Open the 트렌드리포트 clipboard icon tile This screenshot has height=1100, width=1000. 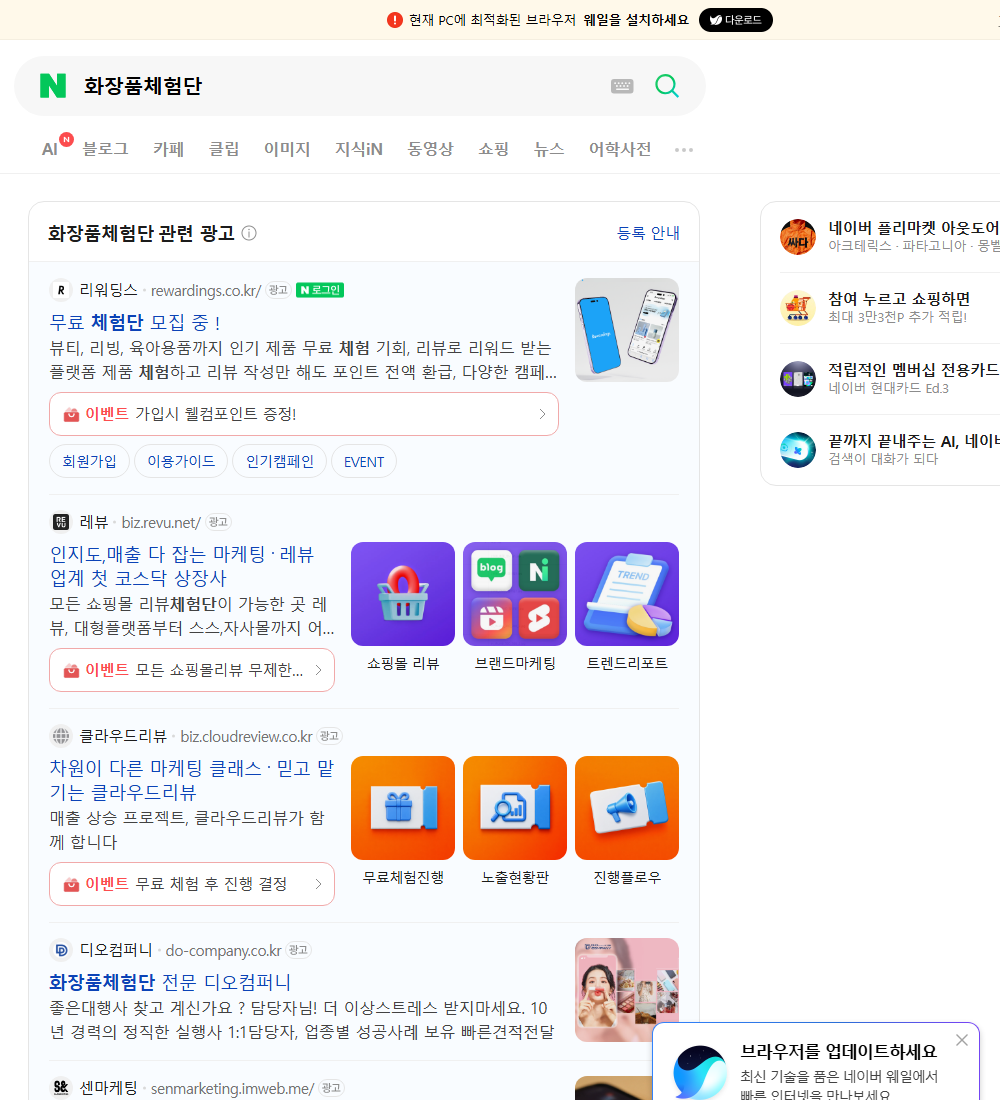point(627,593)
